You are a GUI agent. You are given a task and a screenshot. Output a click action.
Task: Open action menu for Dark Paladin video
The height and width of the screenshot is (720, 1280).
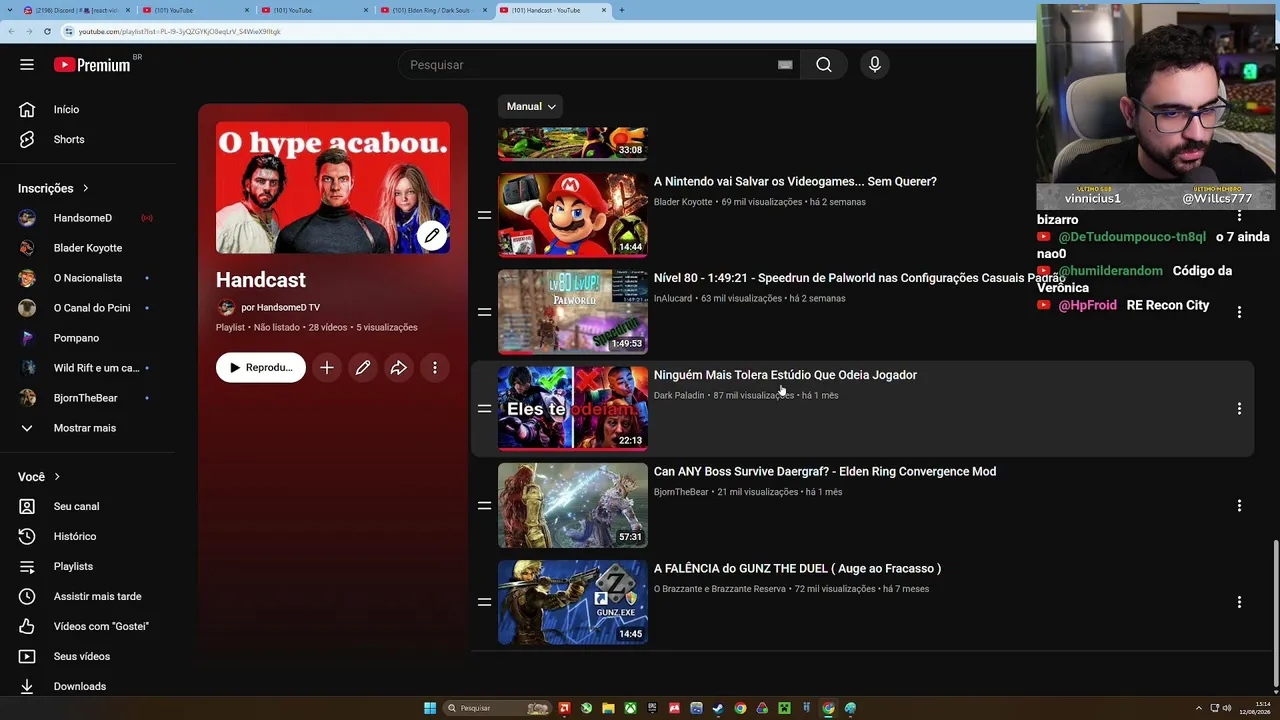(1239, 409)
